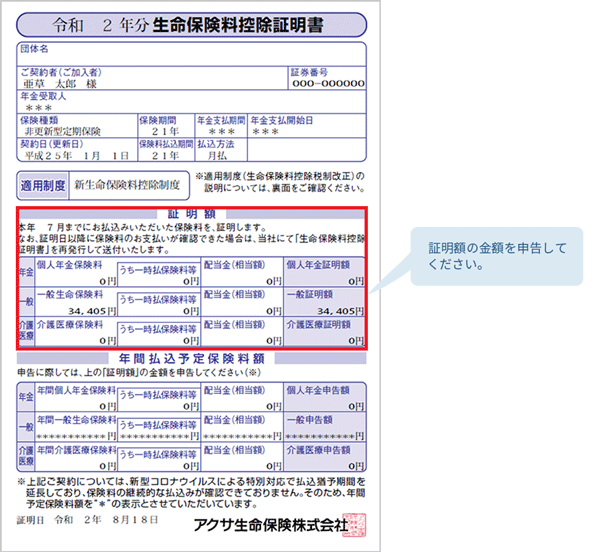Image resolution: width=610 pixels, height=552 pixels.
Task: Click the 介護医療申告額 label
Action: pyautogui.click(x=319, y=450)
